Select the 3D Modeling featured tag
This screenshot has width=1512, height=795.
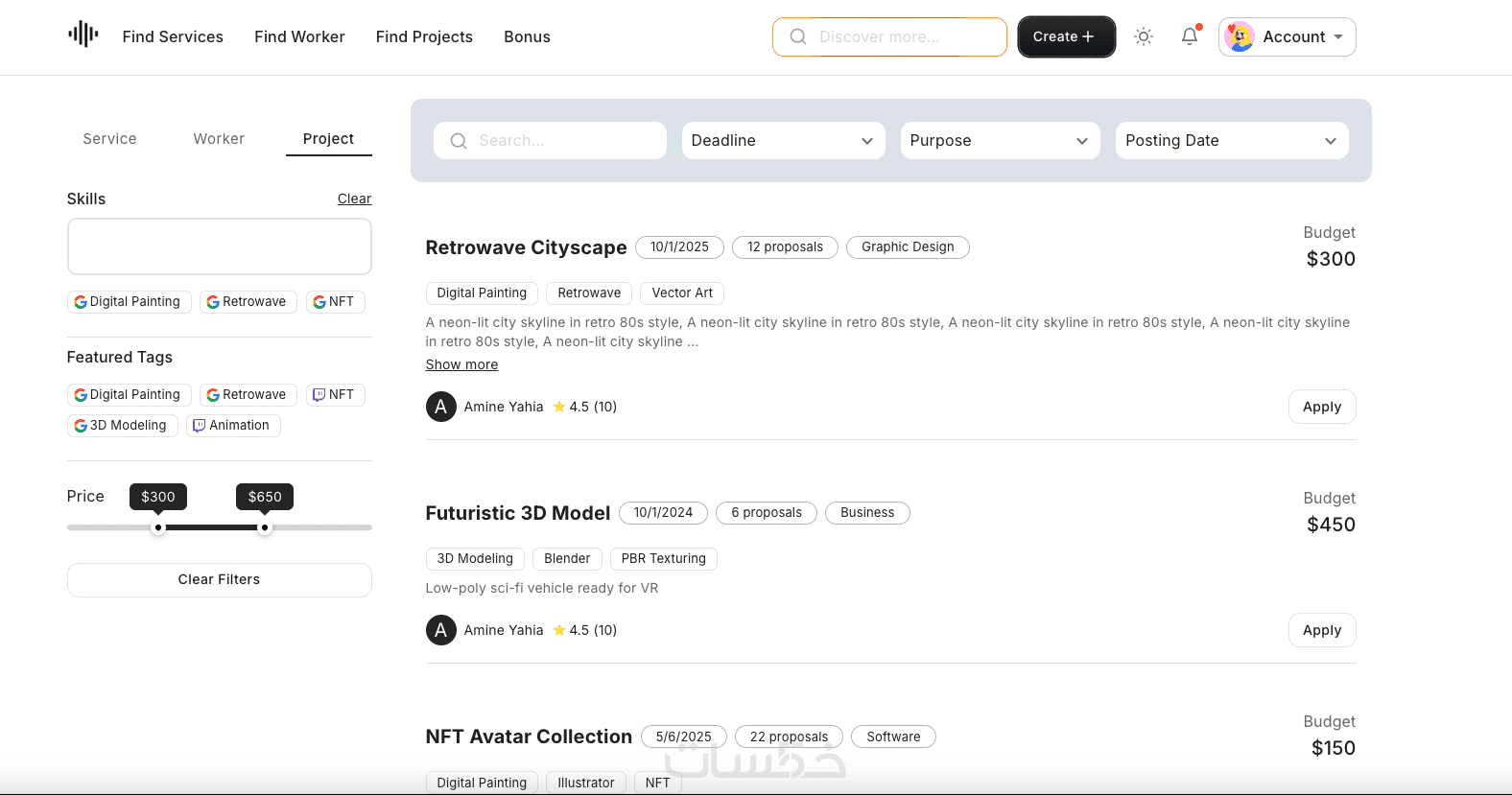click(123, 425)
